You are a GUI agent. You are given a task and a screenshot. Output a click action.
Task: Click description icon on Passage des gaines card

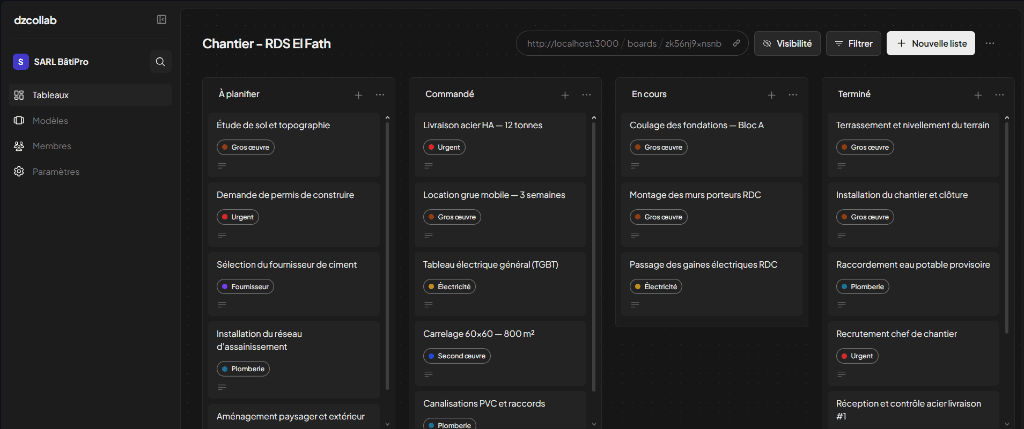click(x=635, y=304)
